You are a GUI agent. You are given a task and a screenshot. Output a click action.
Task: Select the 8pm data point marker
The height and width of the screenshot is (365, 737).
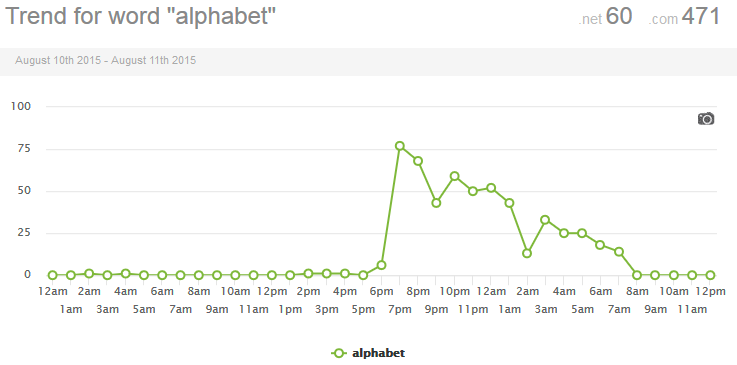tap(418, 161)
